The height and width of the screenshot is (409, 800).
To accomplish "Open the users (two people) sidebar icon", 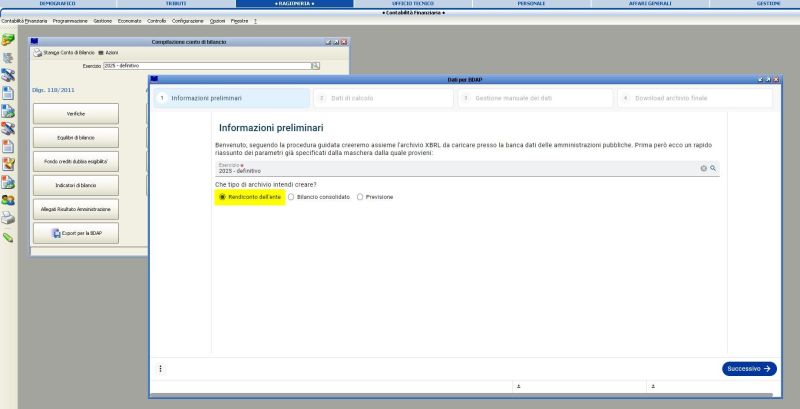I will pyautogui.click(x=8, y=200).
